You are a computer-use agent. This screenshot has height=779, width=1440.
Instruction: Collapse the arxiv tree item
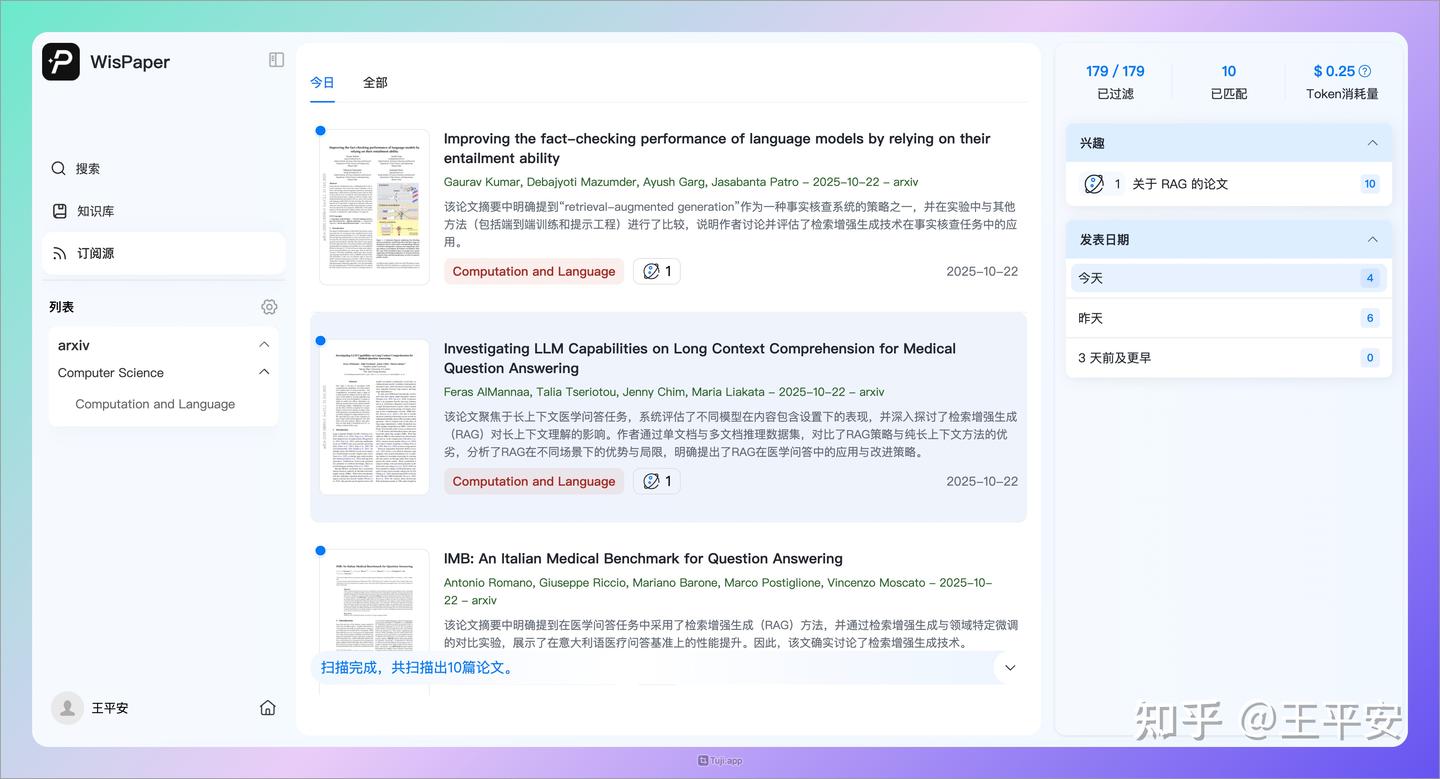point(263,343)
